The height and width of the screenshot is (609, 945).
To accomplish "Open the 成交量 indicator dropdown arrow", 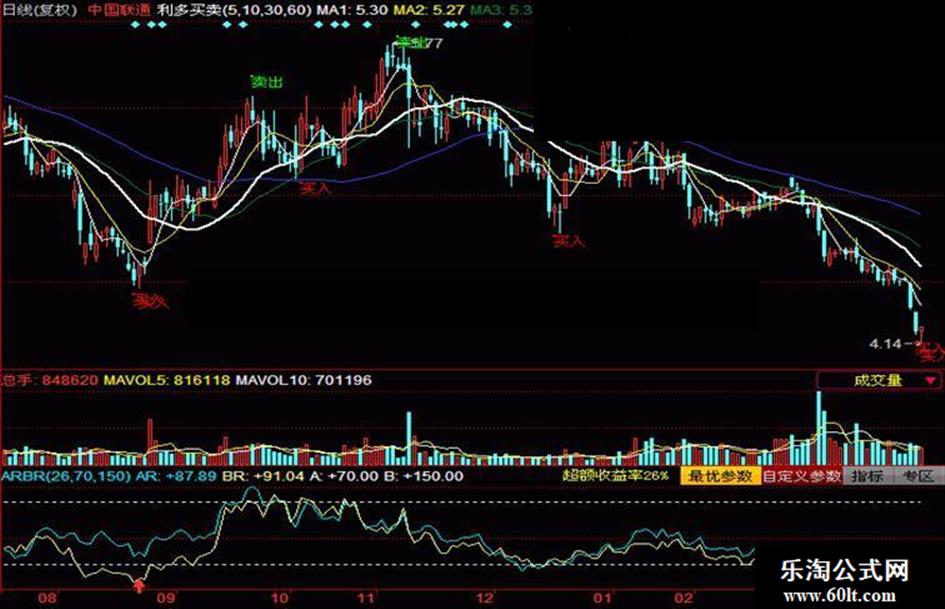I will coord(931,380).
